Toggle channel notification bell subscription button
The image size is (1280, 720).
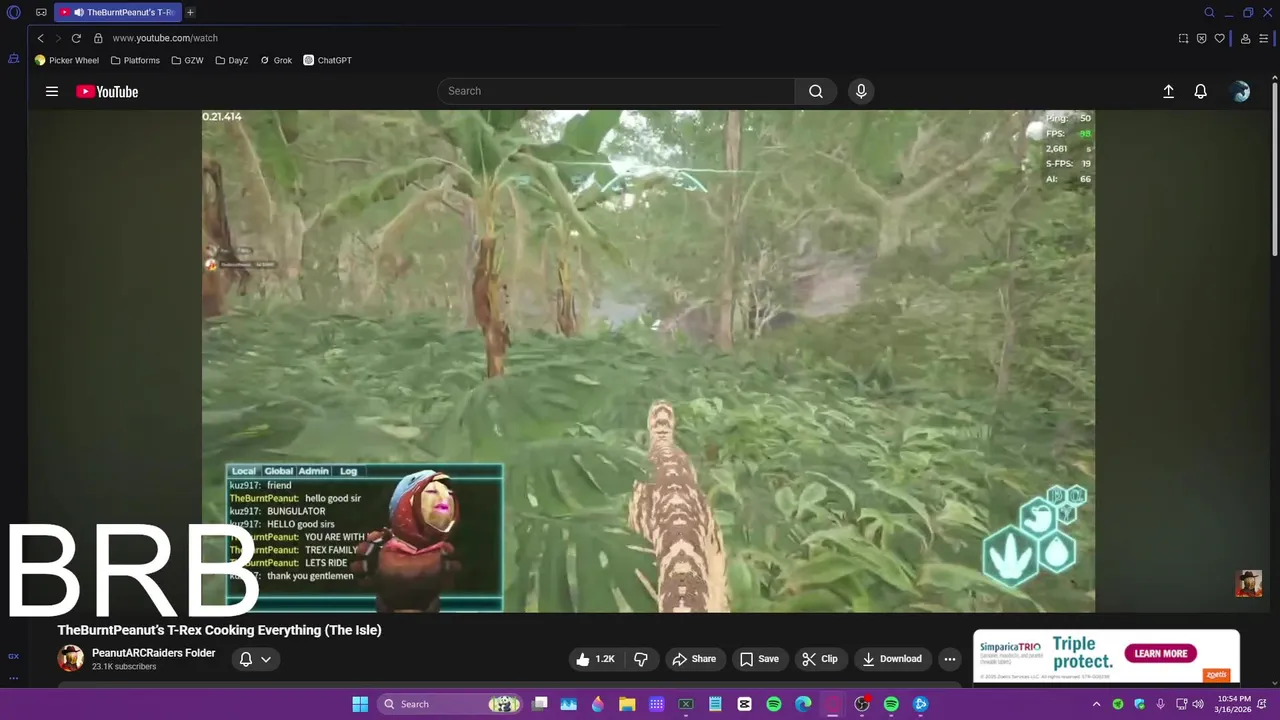255,659
